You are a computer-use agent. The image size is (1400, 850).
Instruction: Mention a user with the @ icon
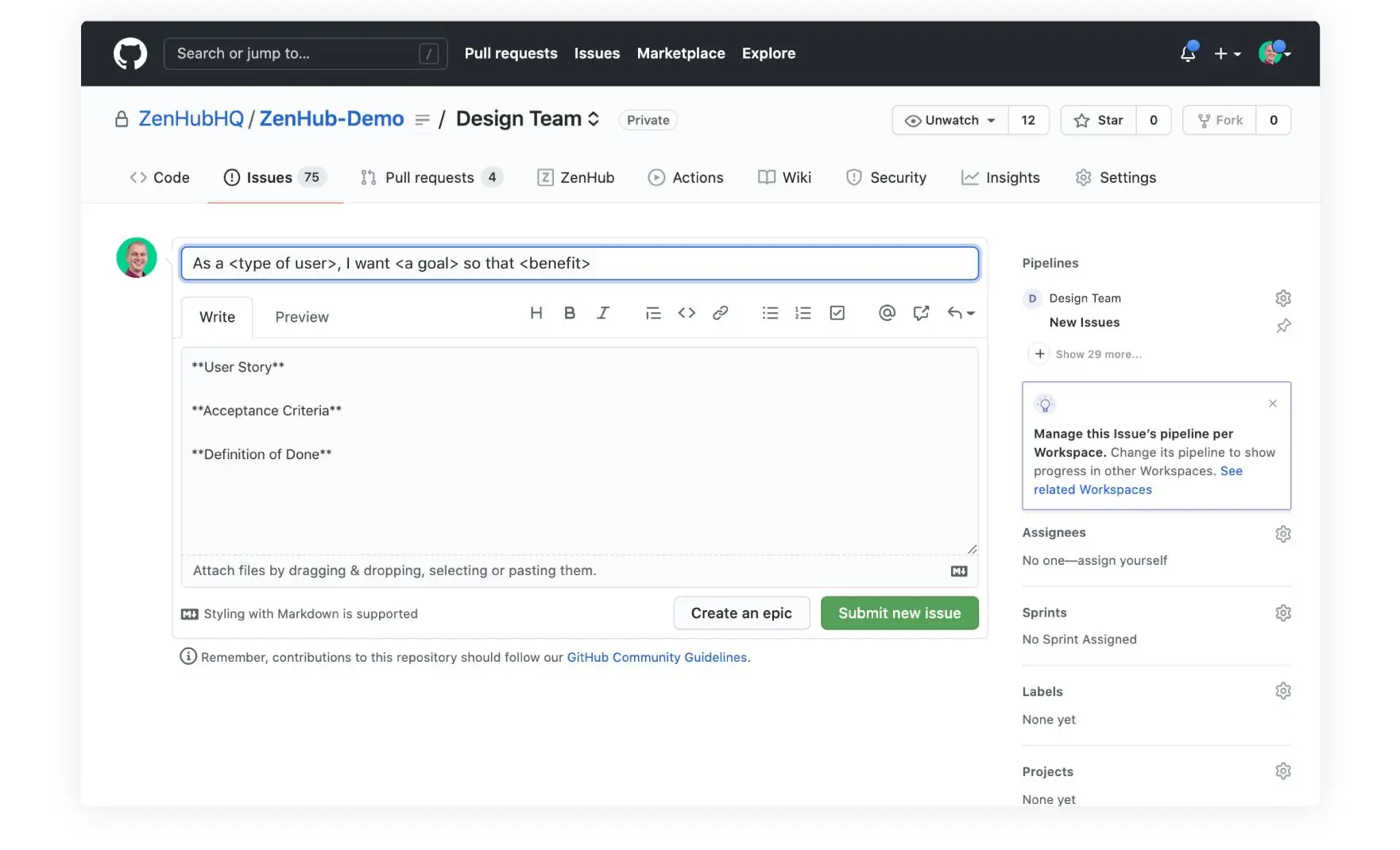[x=887, y=313]
